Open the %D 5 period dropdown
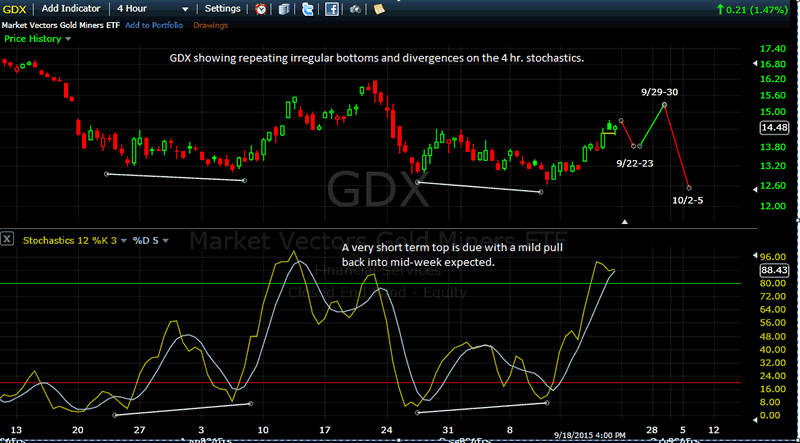Screen dimensions: 800x443 tap(165, 239)
